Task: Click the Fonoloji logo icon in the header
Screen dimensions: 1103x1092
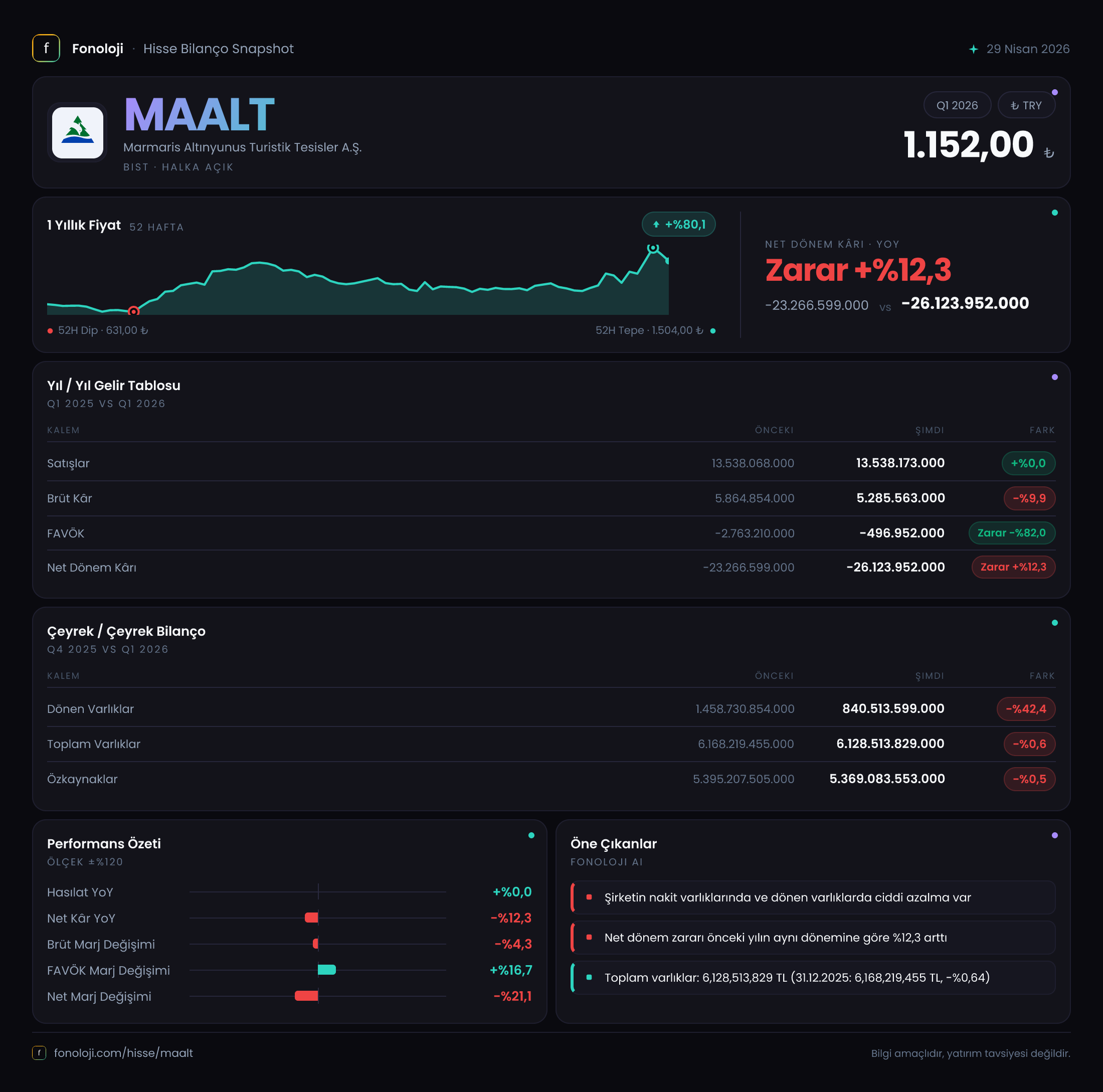Action: pyautogui.click(x=46, y=49)
